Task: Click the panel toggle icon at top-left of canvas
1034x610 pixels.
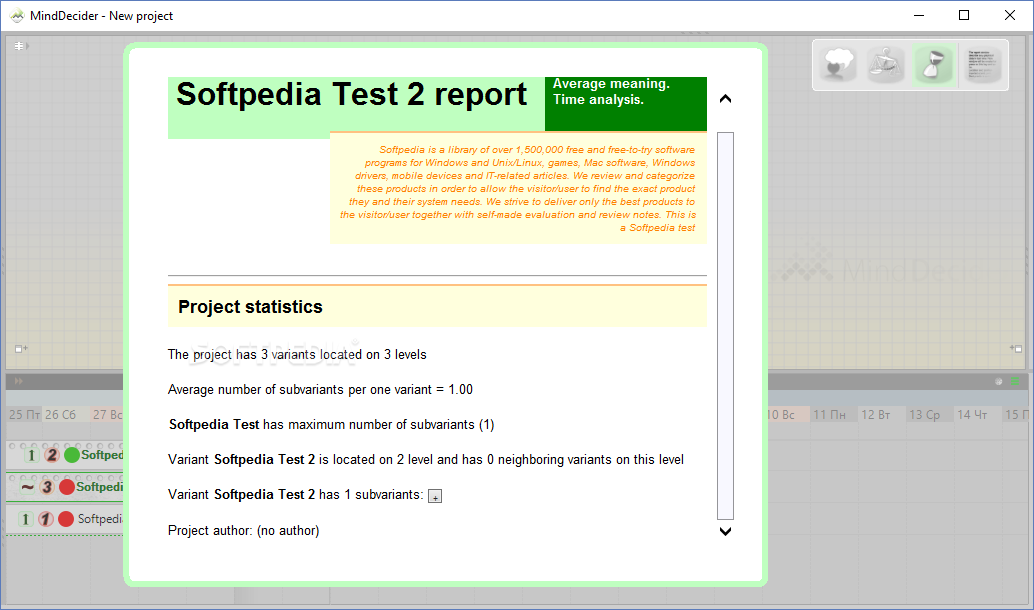Action: [x=20, y=46]
